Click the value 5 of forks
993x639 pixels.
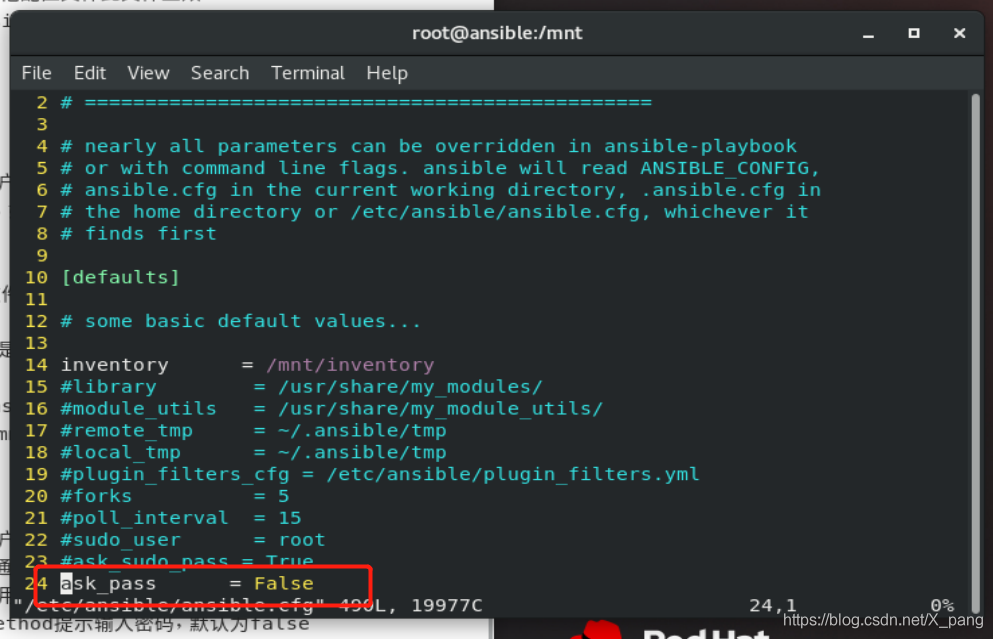[284, 496]
